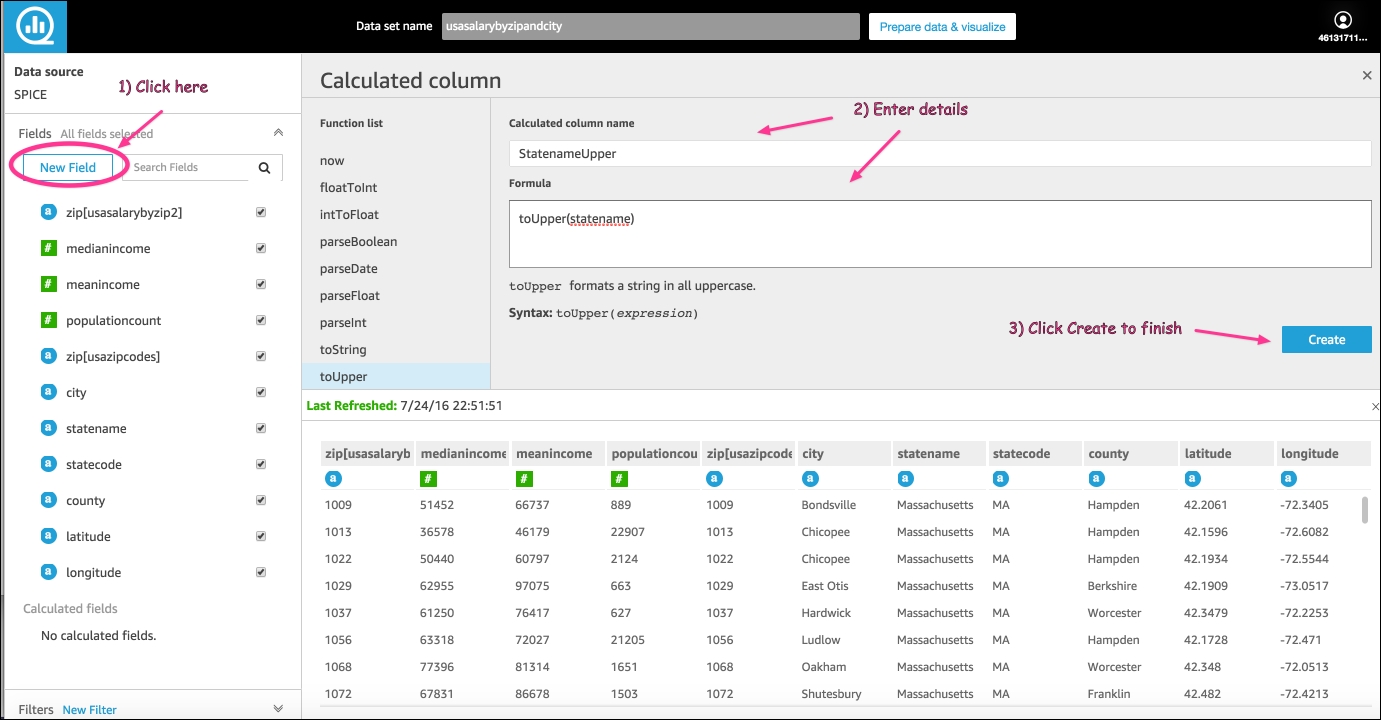The width and height of the screenshot is (1381, 720).
Task: Uncheck the populationcount field checkbox
Action: [x=261, y=320]
